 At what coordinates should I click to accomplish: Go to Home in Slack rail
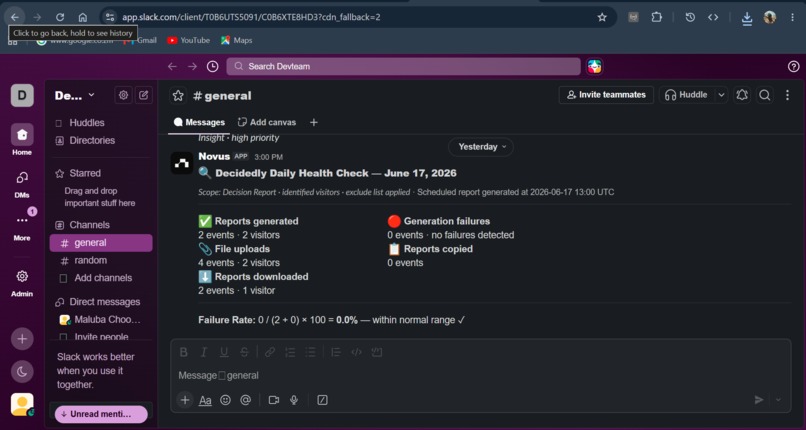(x=22, y=140)
